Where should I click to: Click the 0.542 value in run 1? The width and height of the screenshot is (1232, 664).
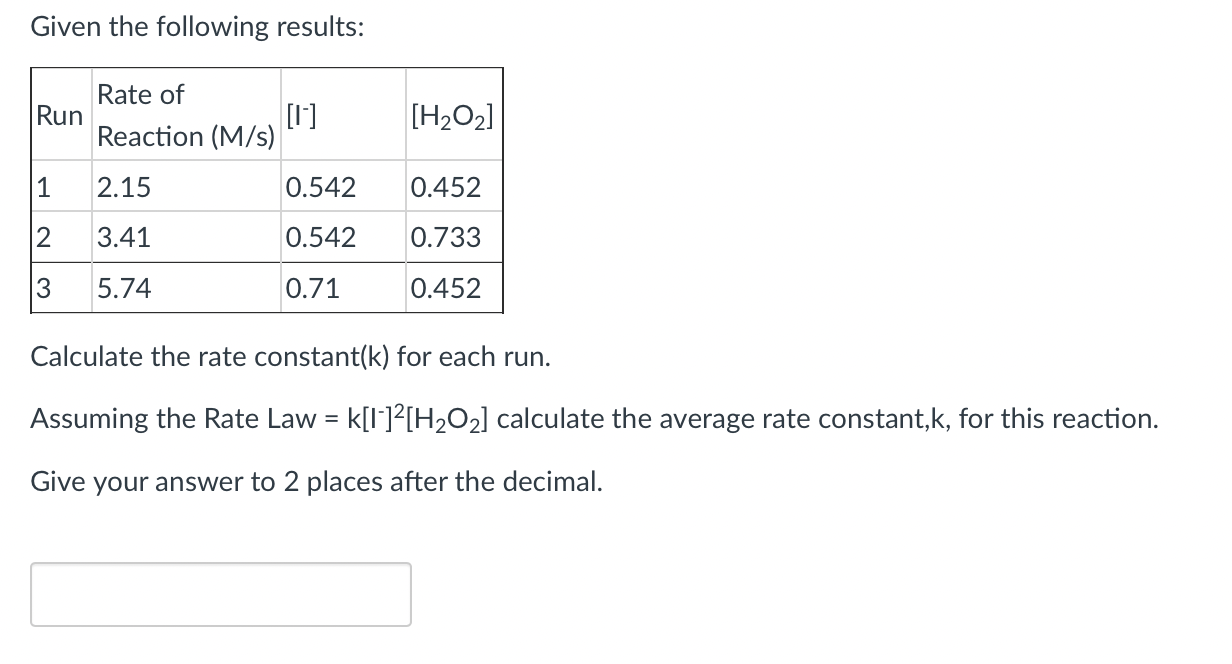[320, 187]
